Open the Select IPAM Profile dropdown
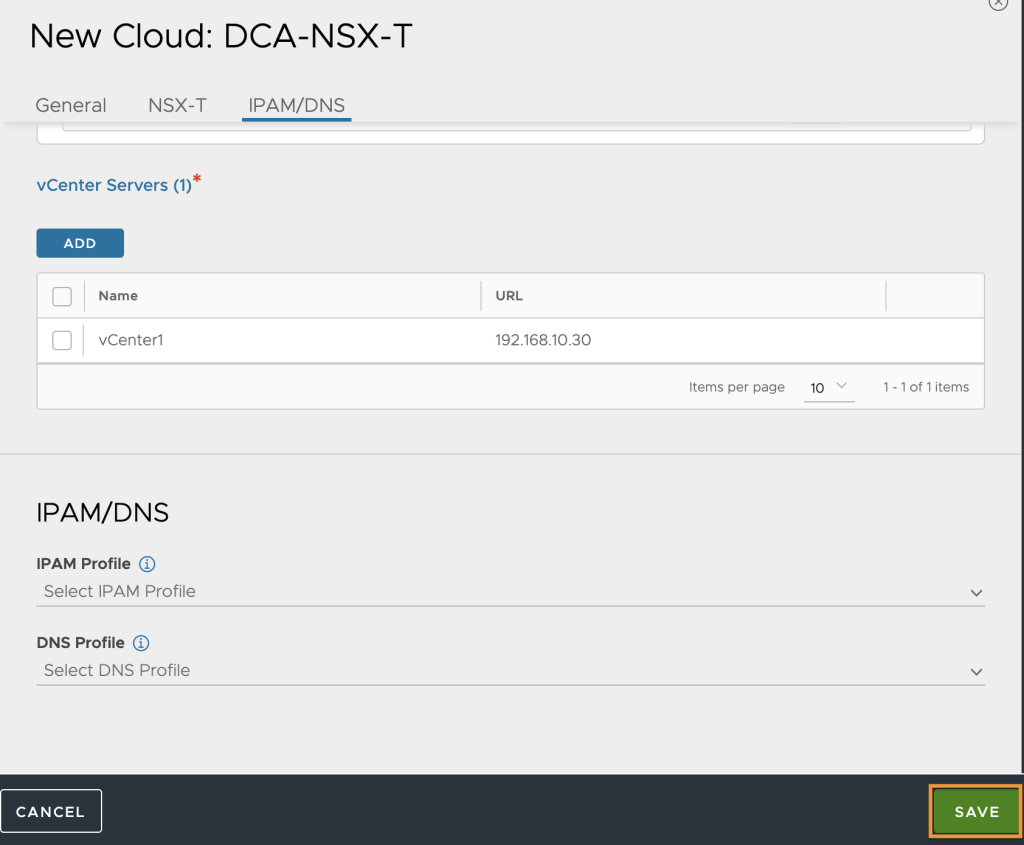 [x=510, y=592]
